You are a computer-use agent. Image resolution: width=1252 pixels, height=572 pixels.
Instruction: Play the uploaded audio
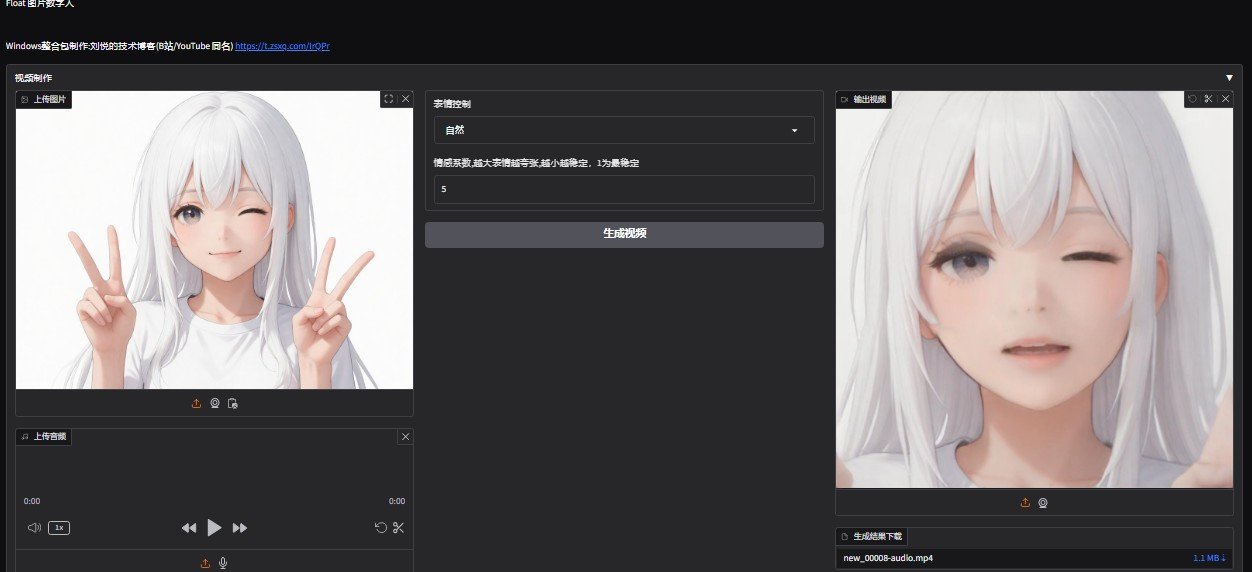(214, 527)
